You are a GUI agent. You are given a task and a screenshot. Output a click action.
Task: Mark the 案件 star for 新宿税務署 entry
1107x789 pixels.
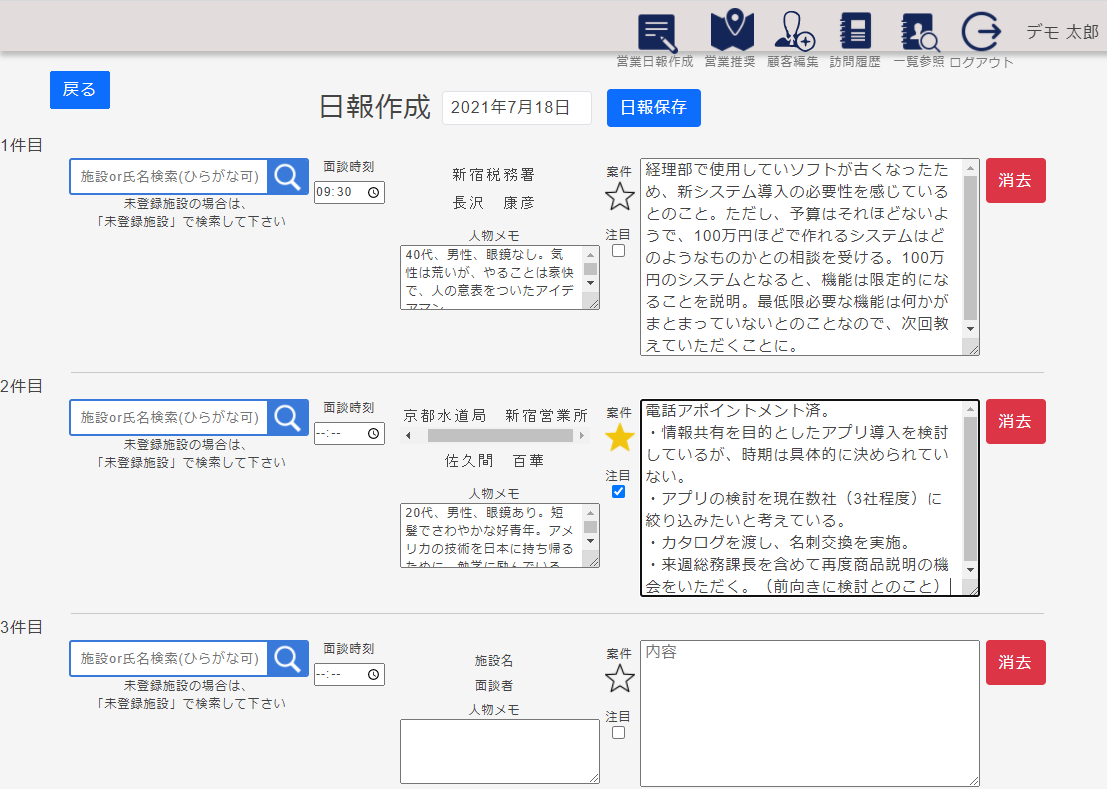[x=620, y=196]
